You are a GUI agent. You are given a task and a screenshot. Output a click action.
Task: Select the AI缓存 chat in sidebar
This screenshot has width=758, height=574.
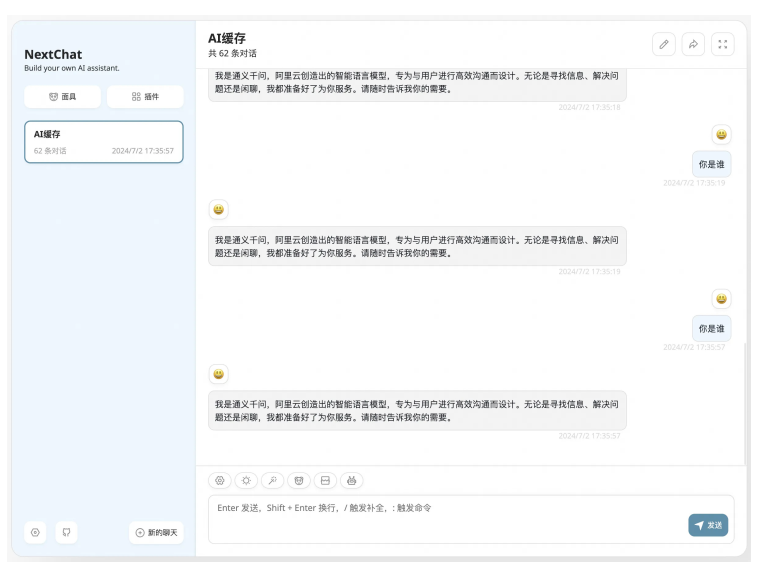(x=104, y=142)
